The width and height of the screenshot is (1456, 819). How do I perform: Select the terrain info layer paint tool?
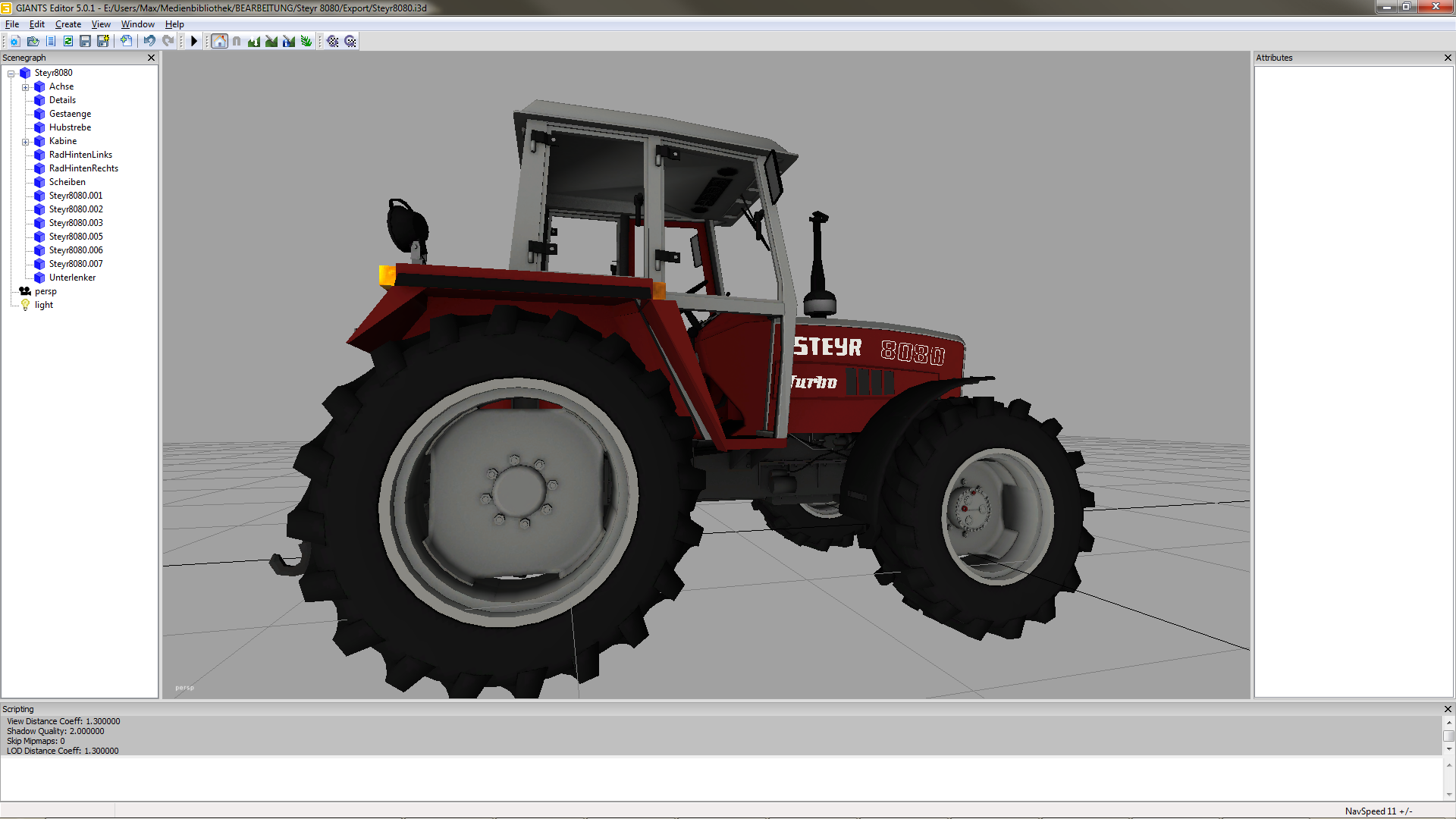[289, 41]
